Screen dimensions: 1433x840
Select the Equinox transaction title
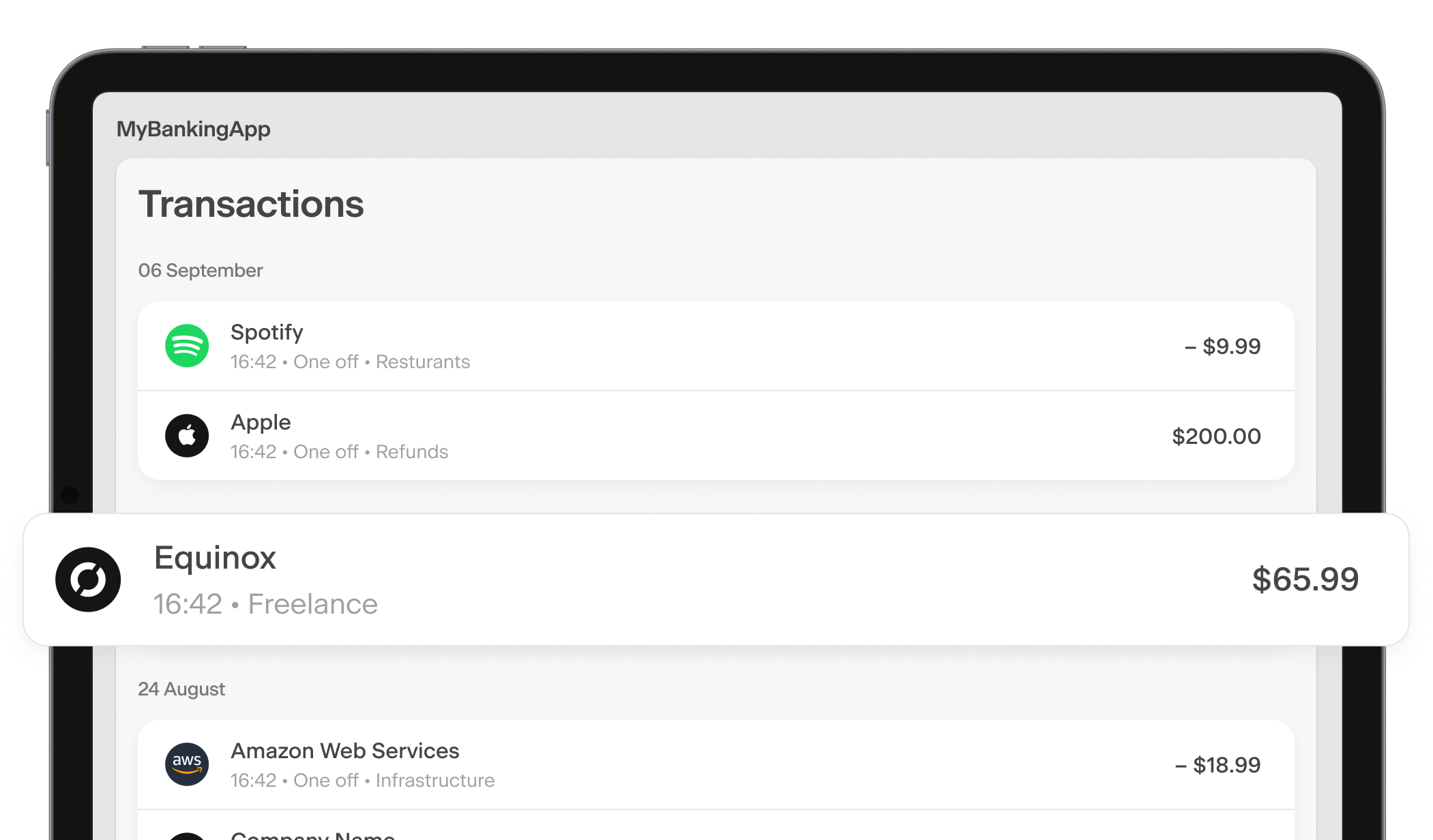click(215, 558)
